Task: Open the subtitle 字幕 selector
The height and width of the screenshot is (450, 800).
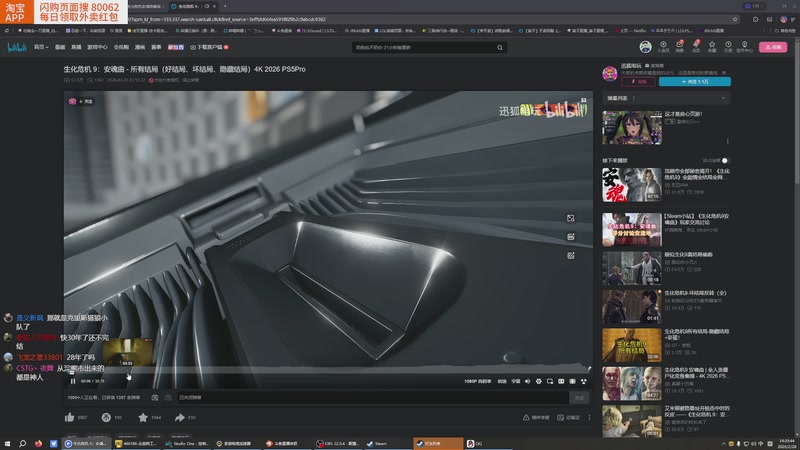Action: pyautogui.click(x=516, y=381)
